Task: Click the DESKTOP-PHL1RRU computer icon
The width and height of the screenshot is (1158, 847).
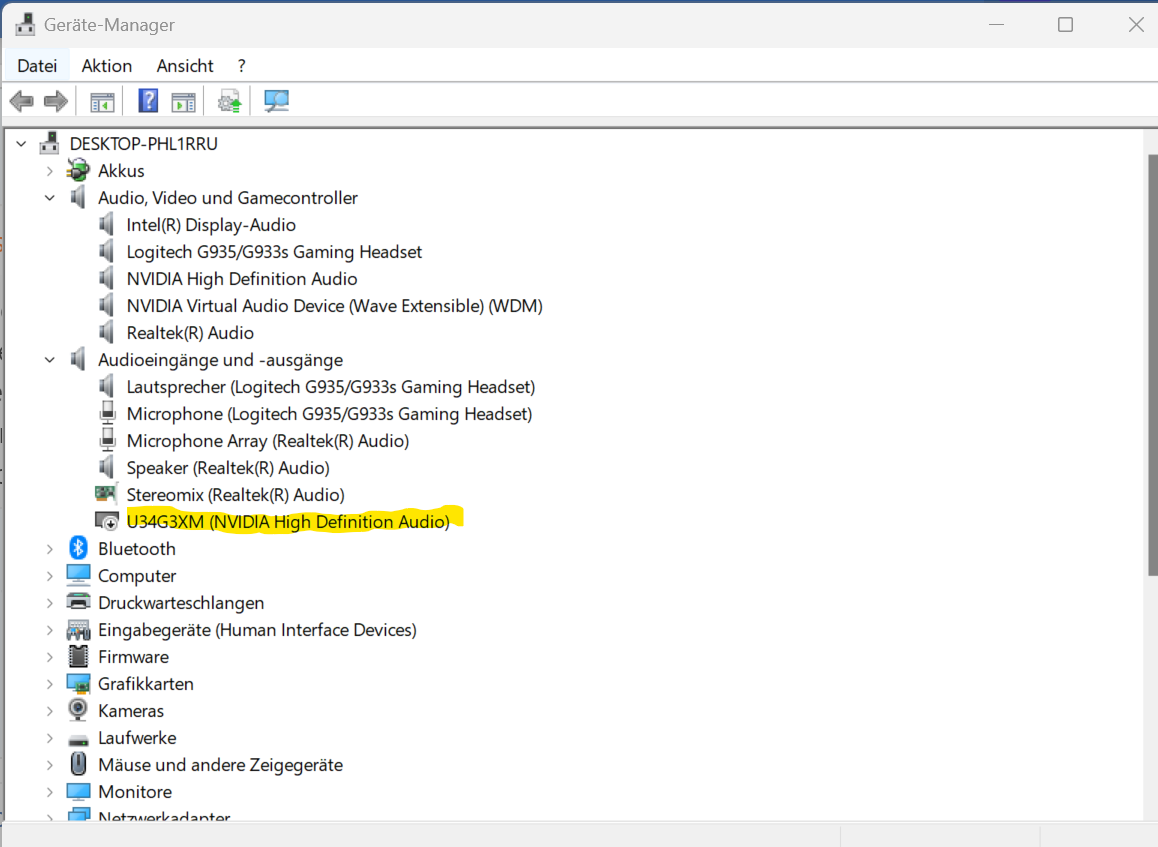Action: (49, 143)
